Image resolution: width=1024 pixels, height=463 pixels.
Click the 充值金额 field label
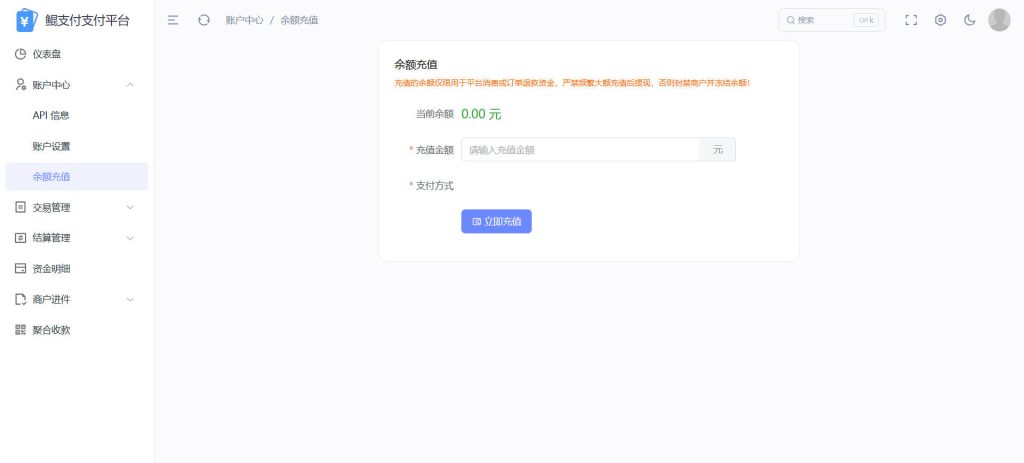tap(435, 150)
